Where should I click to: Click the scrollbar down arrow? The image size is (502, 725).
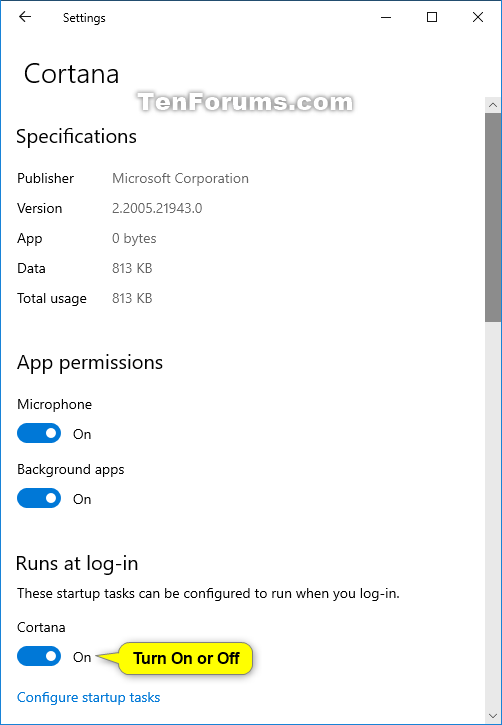(x=493, y=716)
